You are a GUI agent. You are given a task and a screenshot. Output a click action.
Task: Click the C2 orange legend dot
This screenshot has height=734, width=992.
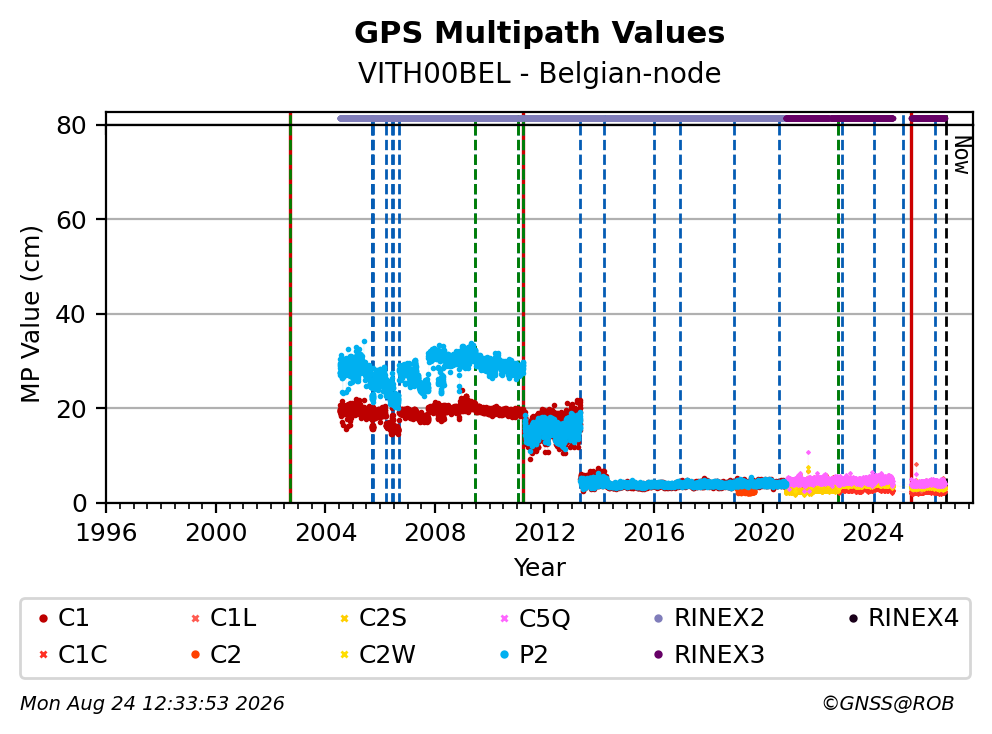(195, 654)
